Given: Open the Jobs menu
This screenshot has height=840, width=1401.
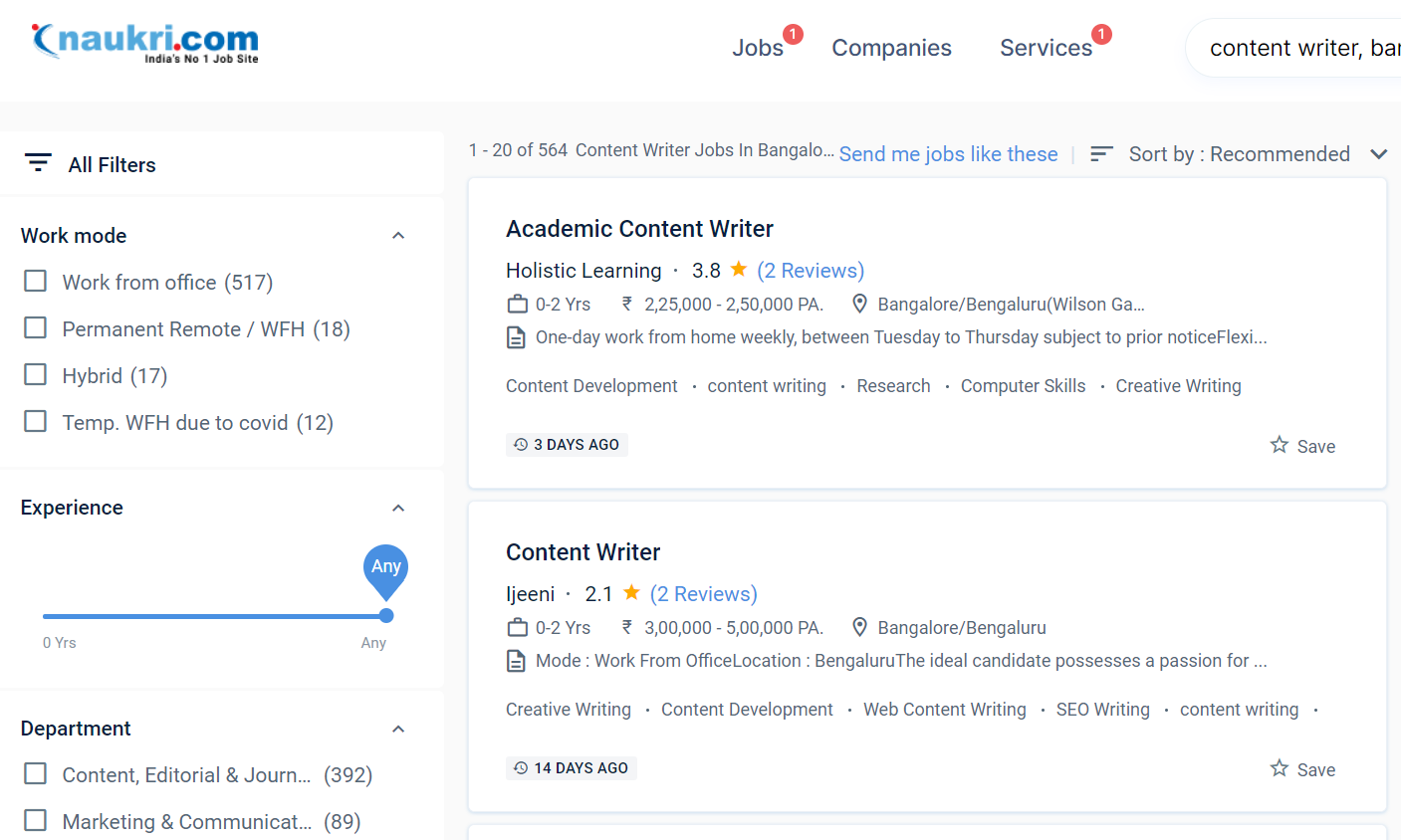Looking at the screenshot, I should [758, 48].
